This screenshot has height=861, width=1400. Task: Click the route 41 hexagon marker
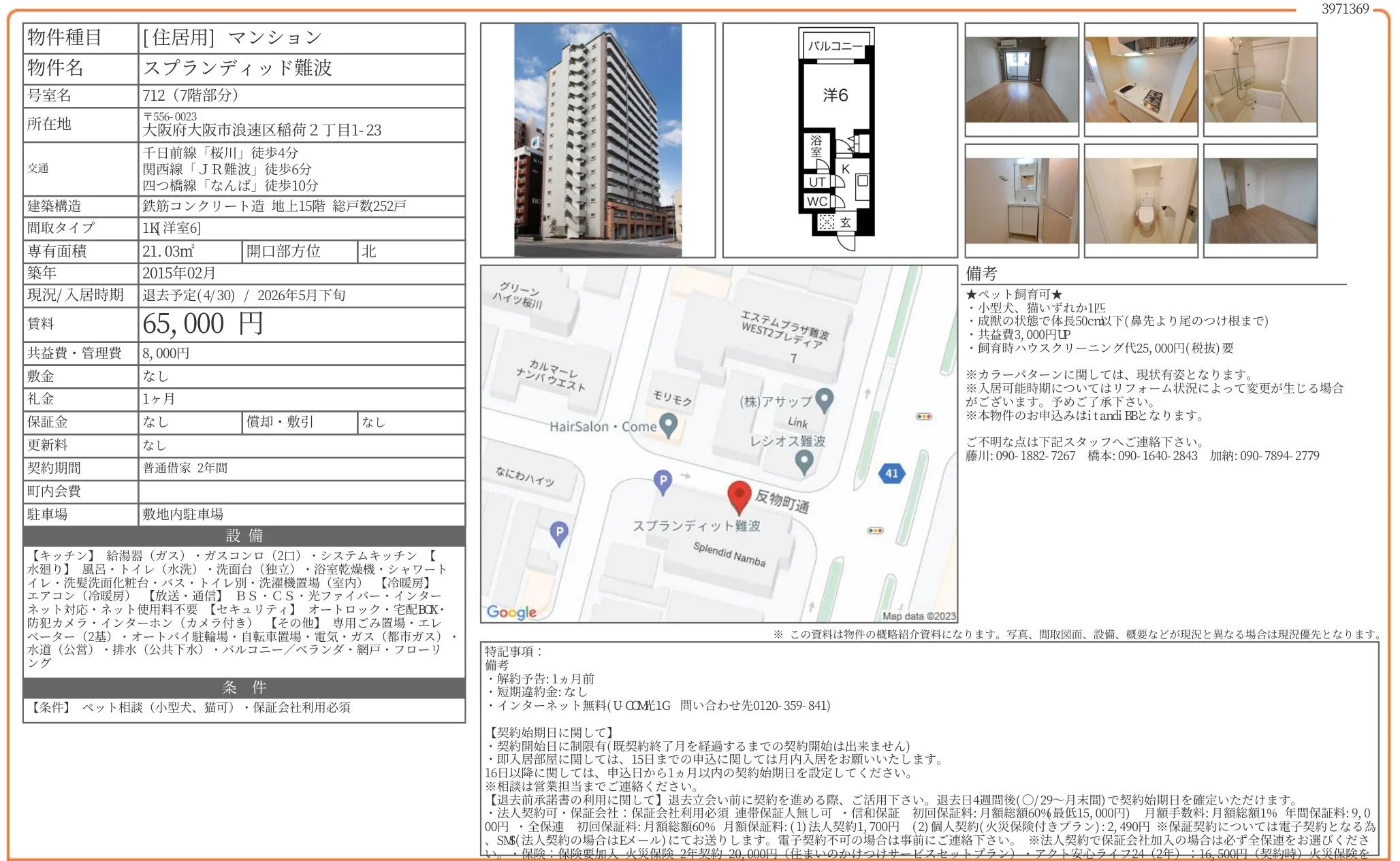892,473
